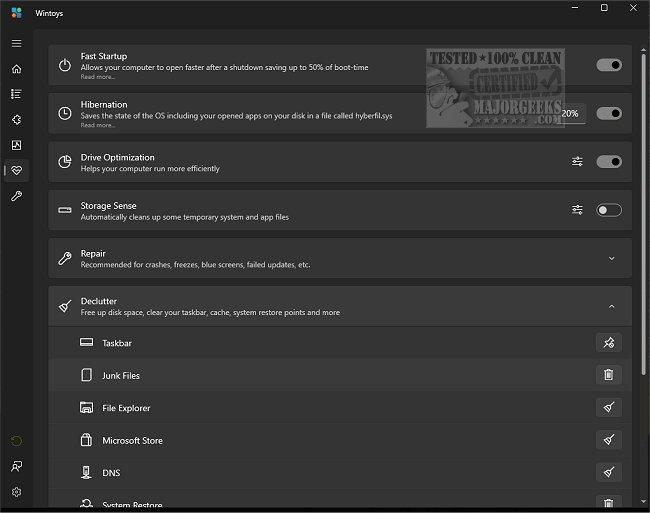Open Drive Optimization options sliders icon

coord(577,162)
